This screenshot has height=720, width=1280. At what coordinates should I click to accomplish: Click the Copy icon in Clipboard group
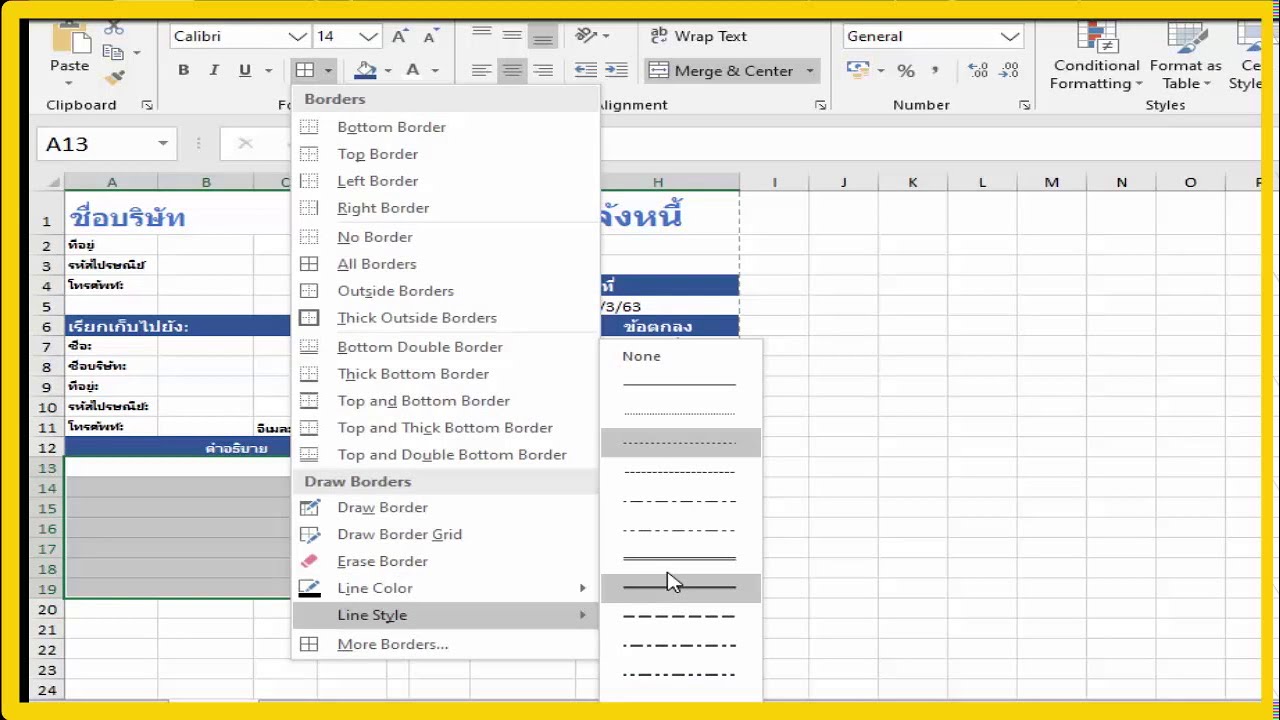(x=112, y=52)
